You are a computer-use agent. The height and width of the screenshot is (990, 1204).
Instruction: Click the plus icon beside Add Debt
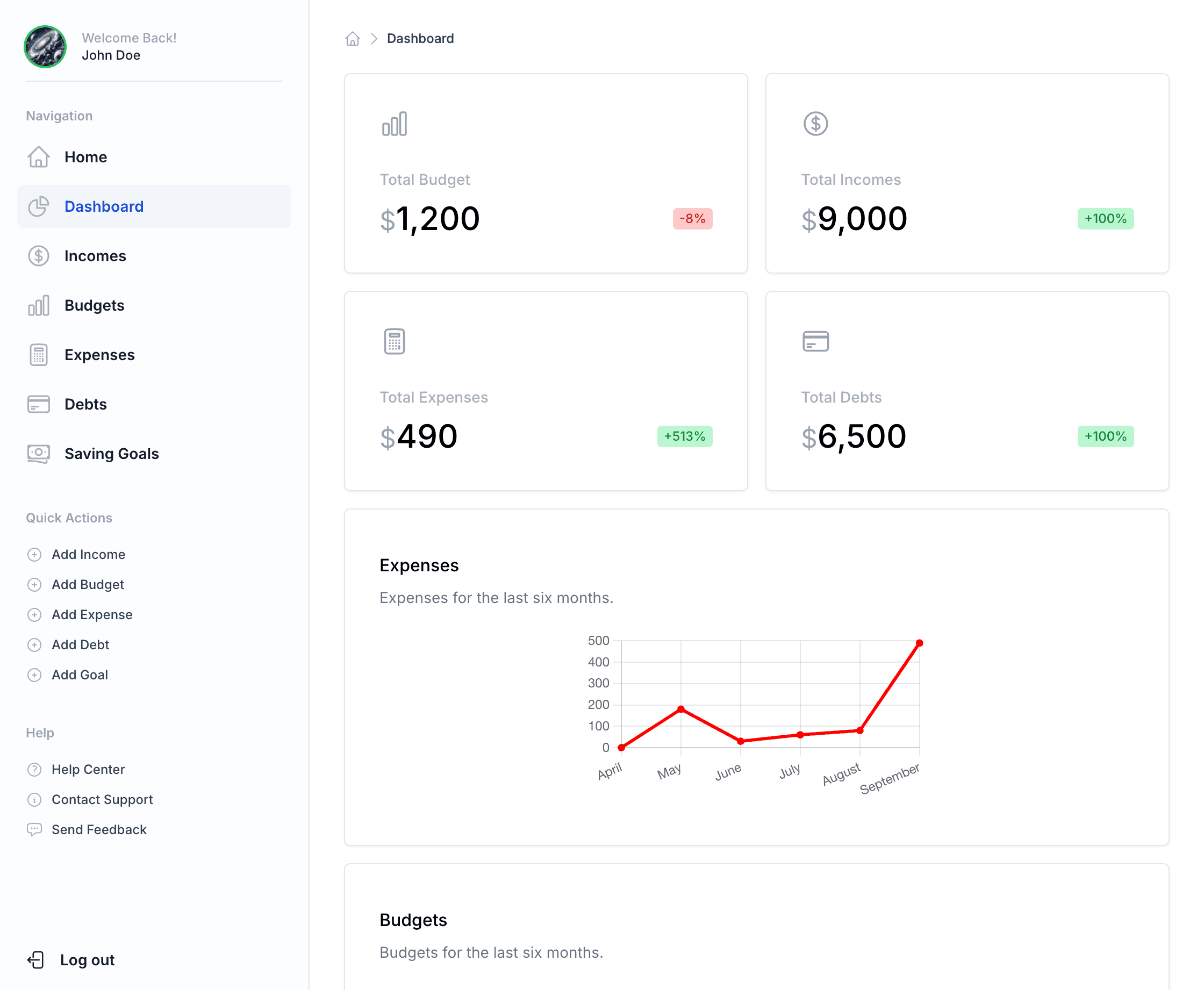(x=34, y=645)
